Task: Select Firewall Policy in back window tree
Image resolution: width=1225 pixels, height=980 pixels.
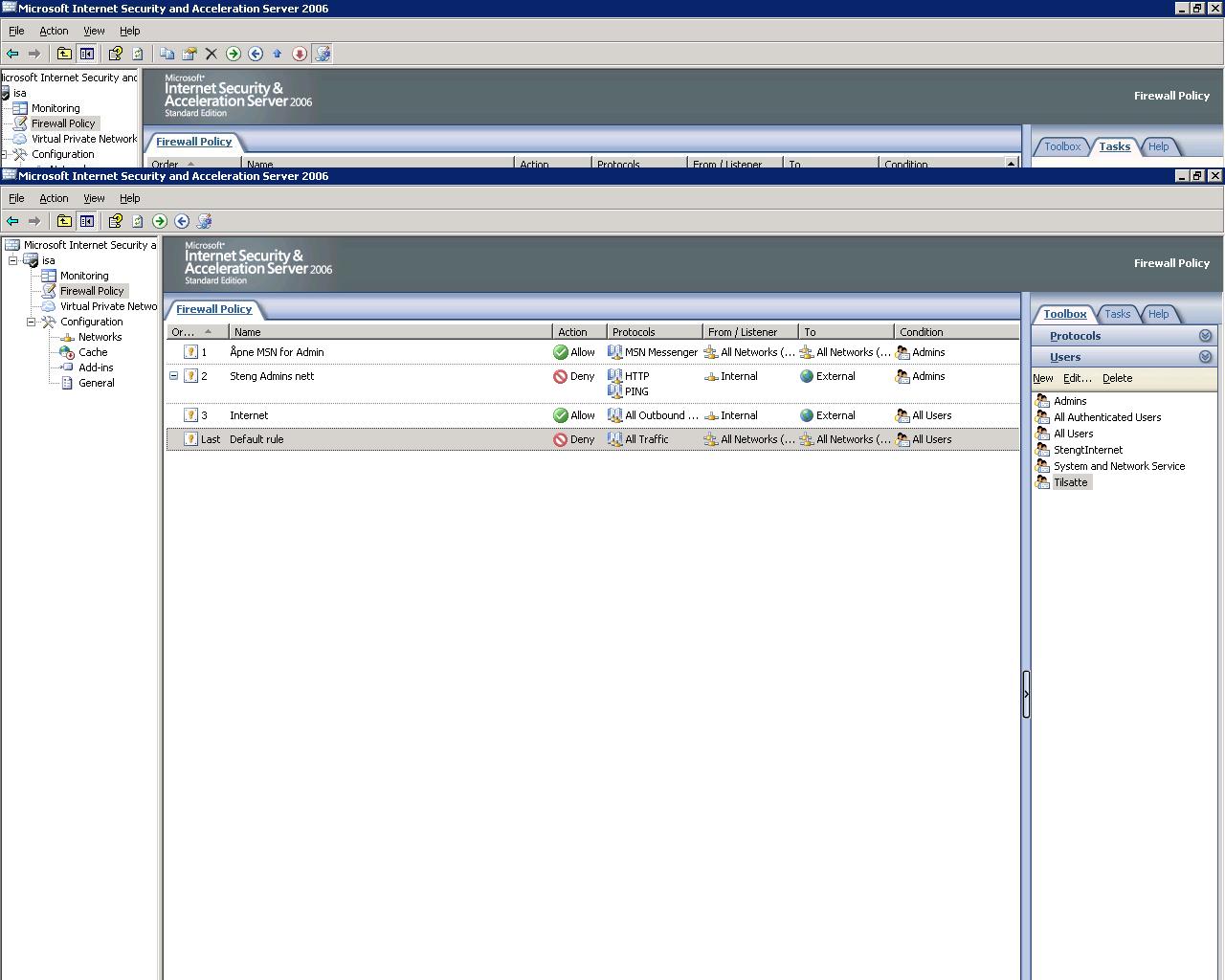Action: (63, 123)
